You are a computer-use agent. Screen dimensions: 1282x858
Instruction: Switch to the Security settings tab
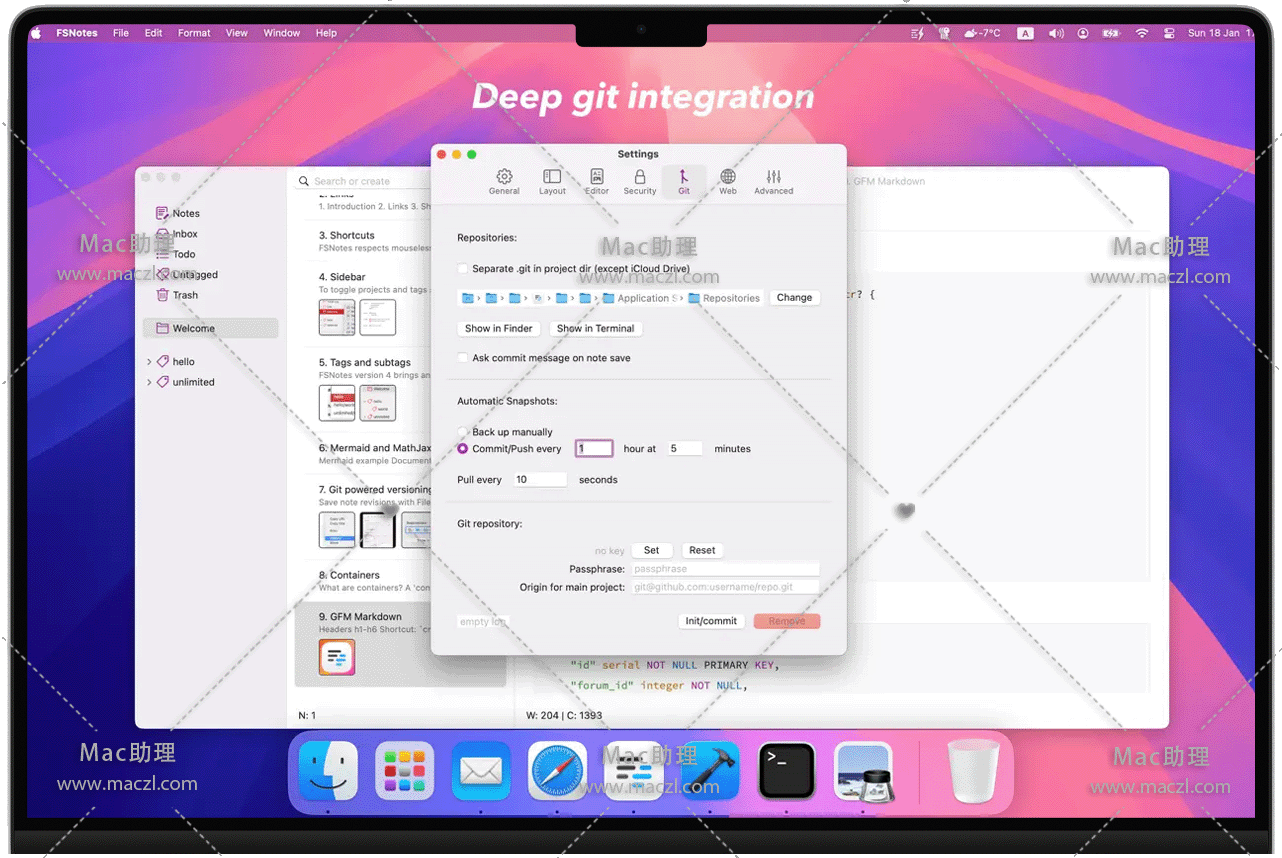640,181
